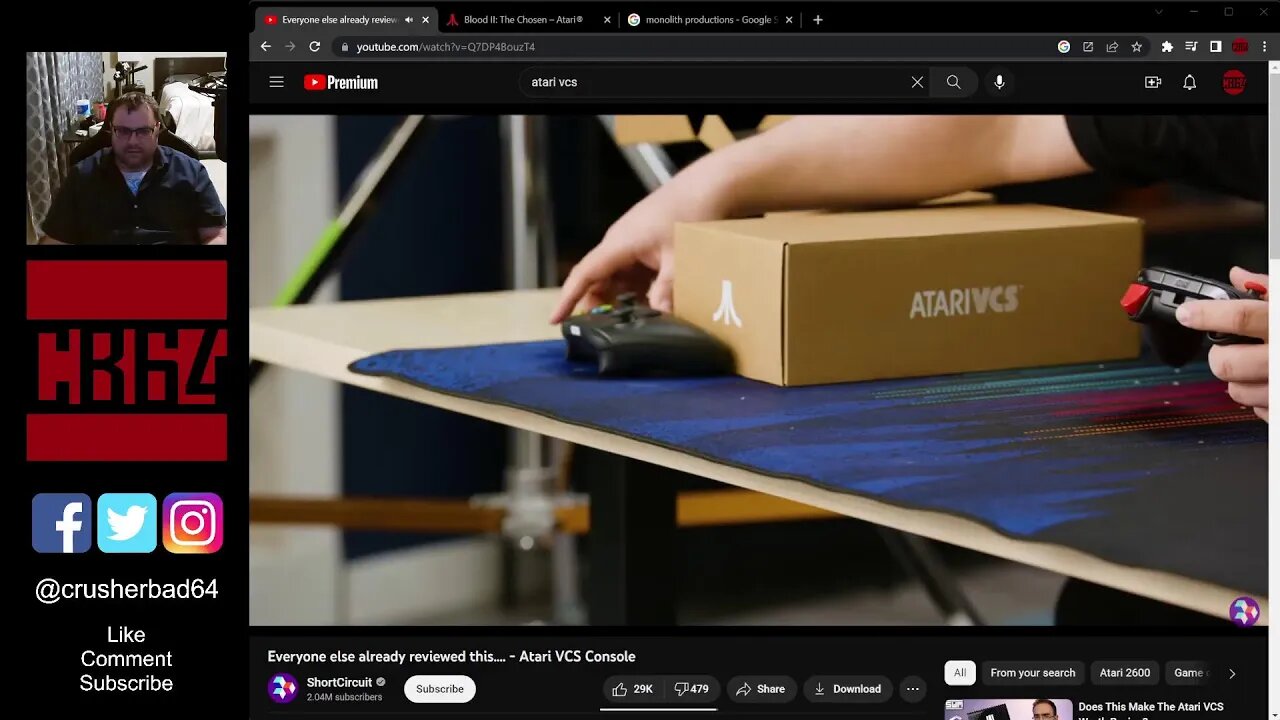Open 'Does This Make The Atari VCS' video thumbnail
This screenshot has width=1280, height=720.
click(x=1008, y=709)
